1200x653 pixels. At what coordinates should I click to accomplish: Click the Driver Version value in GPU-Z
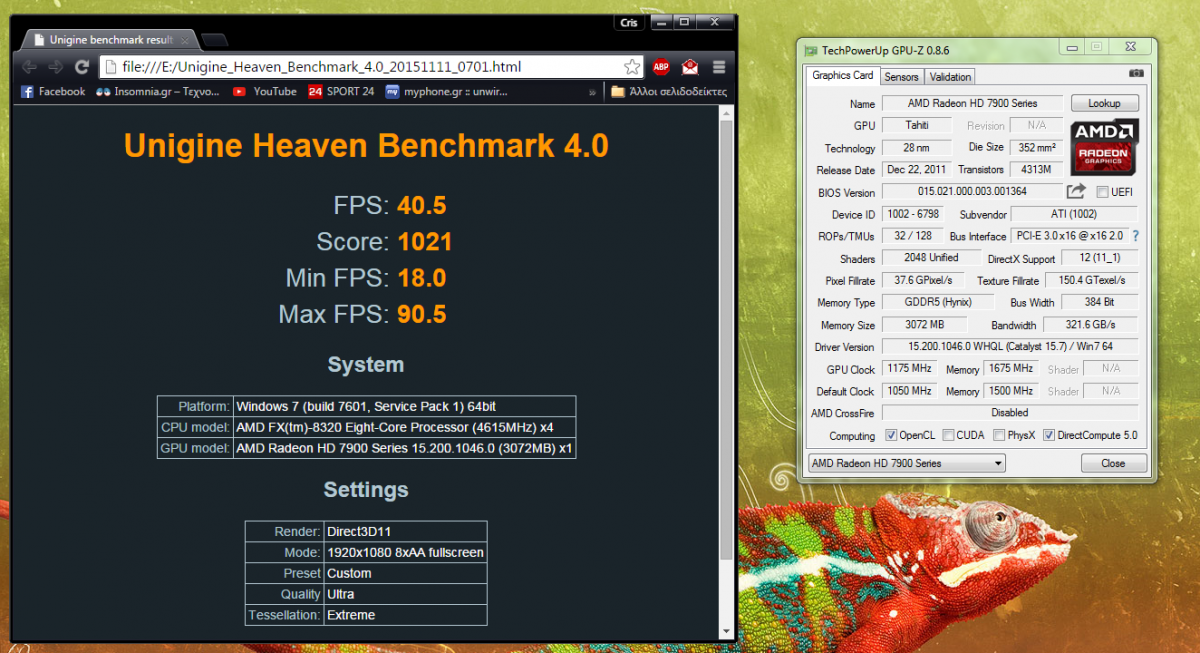1009,347
